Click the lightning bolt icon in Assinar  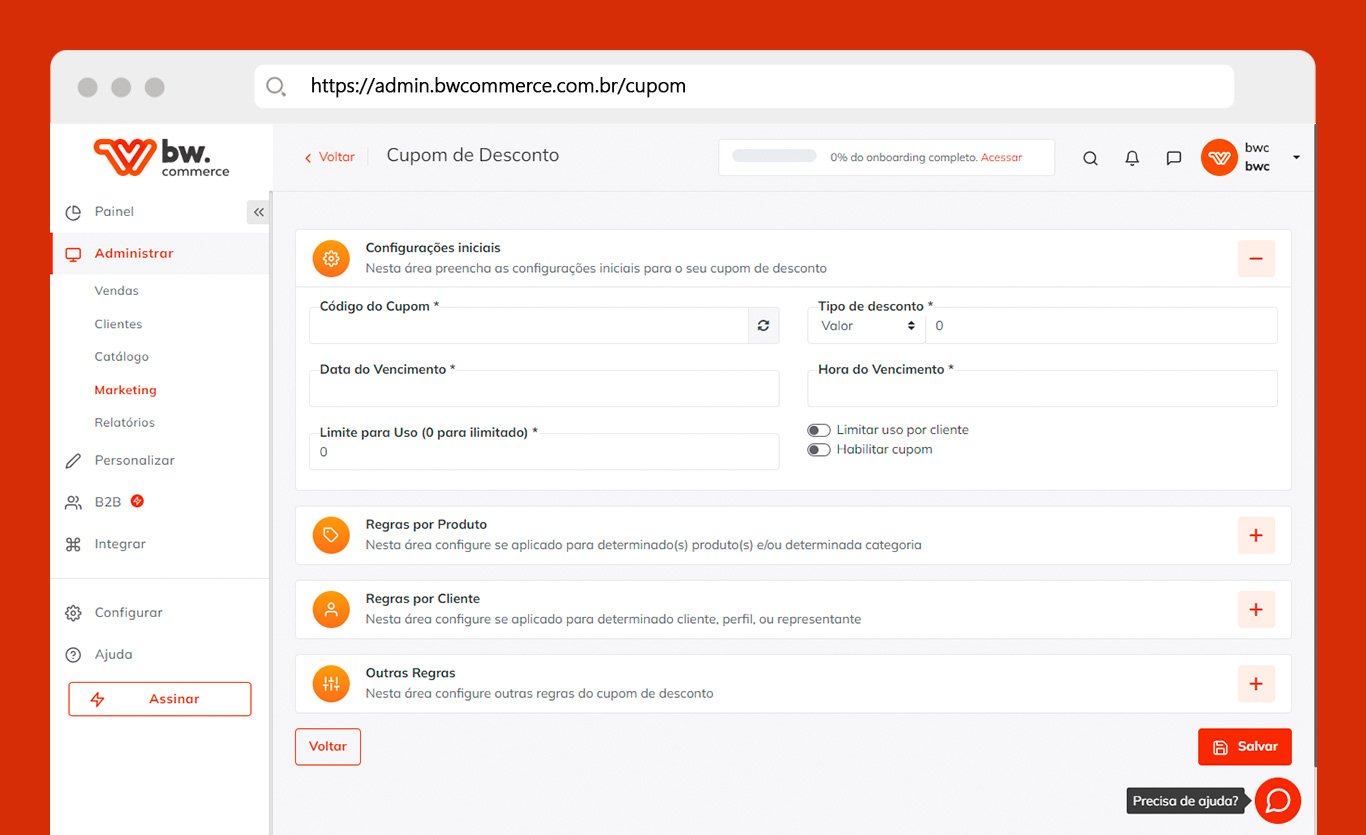[x=98, y=699]
